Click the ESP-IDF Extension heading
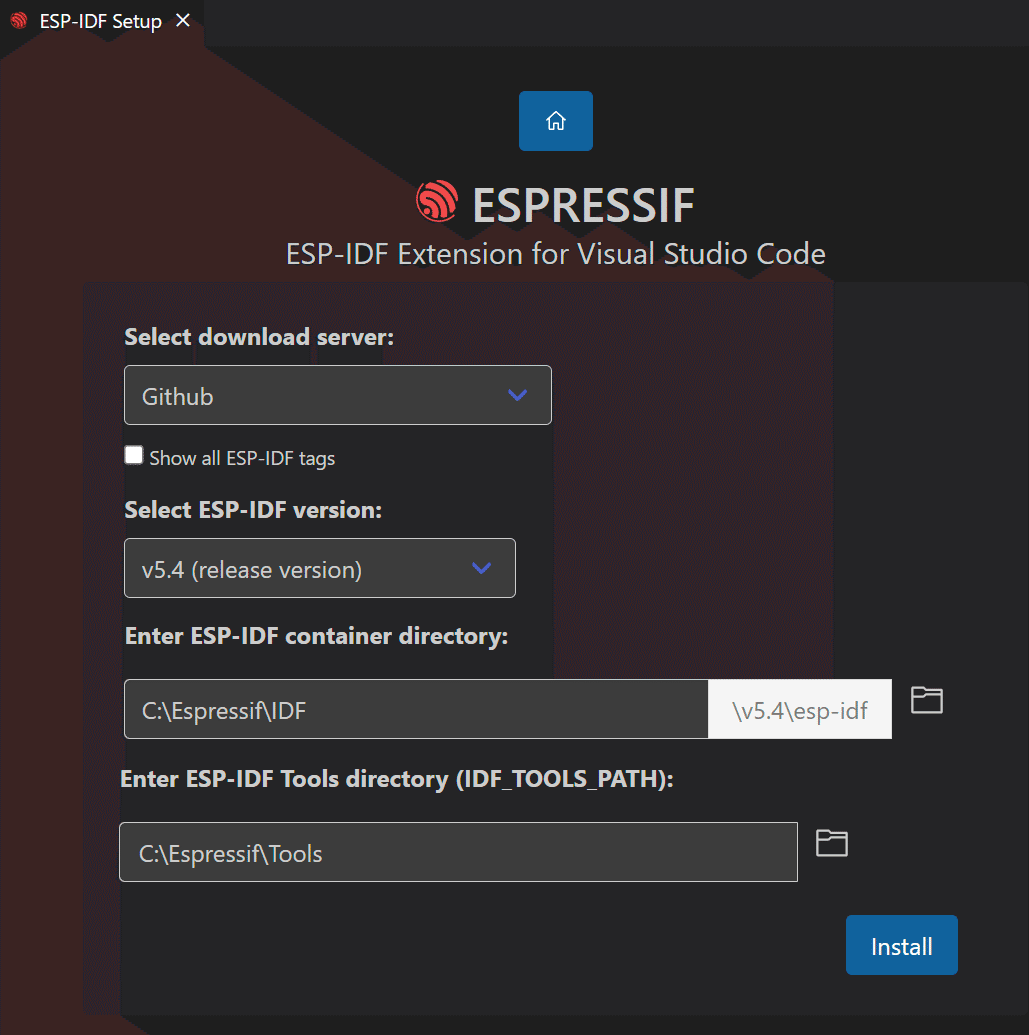 tap(556, 254)
